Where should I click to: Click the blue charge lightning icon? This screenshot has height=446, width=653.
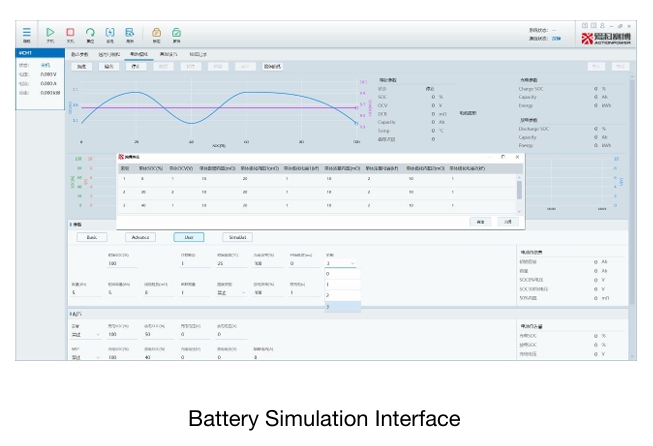(x=110, y=32)
